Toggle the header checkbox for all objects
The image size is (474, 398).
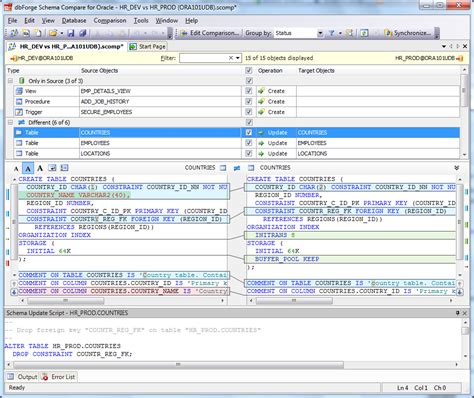point(249,70)
